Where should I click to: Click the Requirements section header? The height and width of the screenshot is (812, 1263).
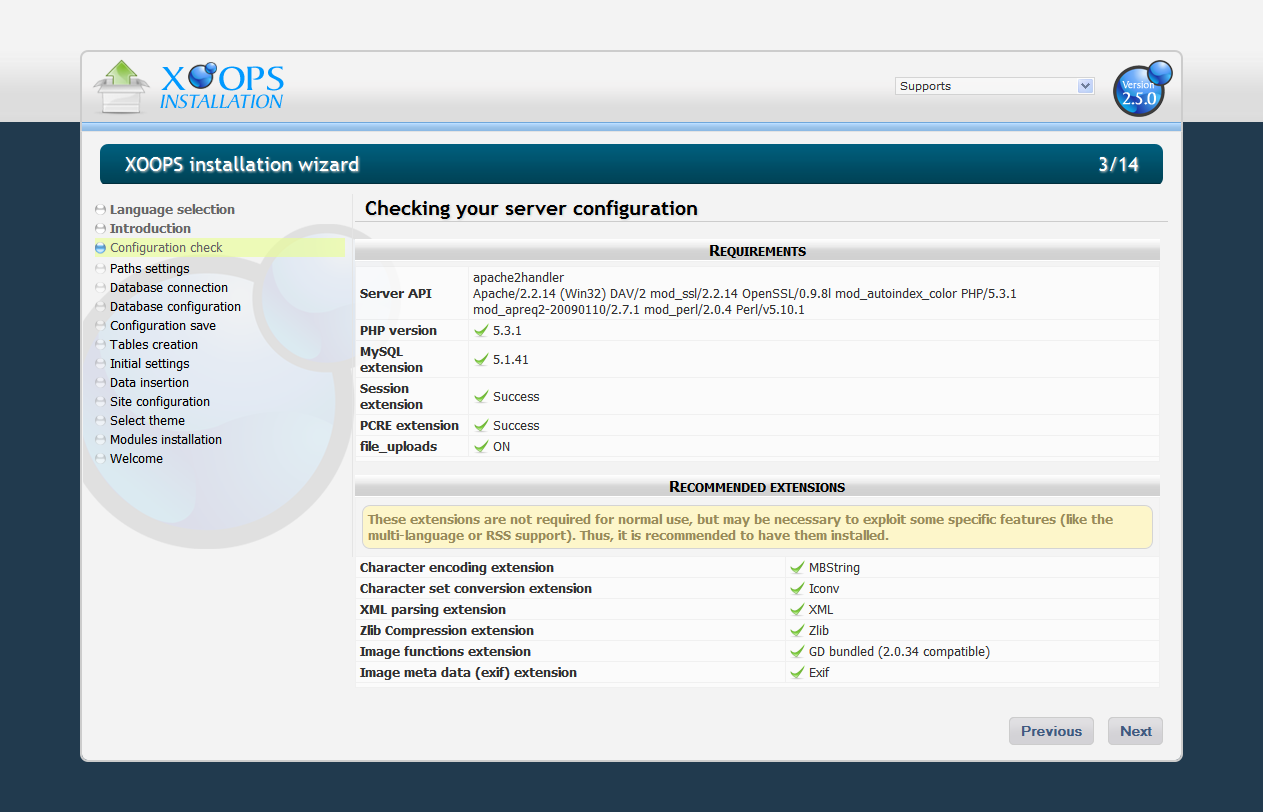pos(757,251)
